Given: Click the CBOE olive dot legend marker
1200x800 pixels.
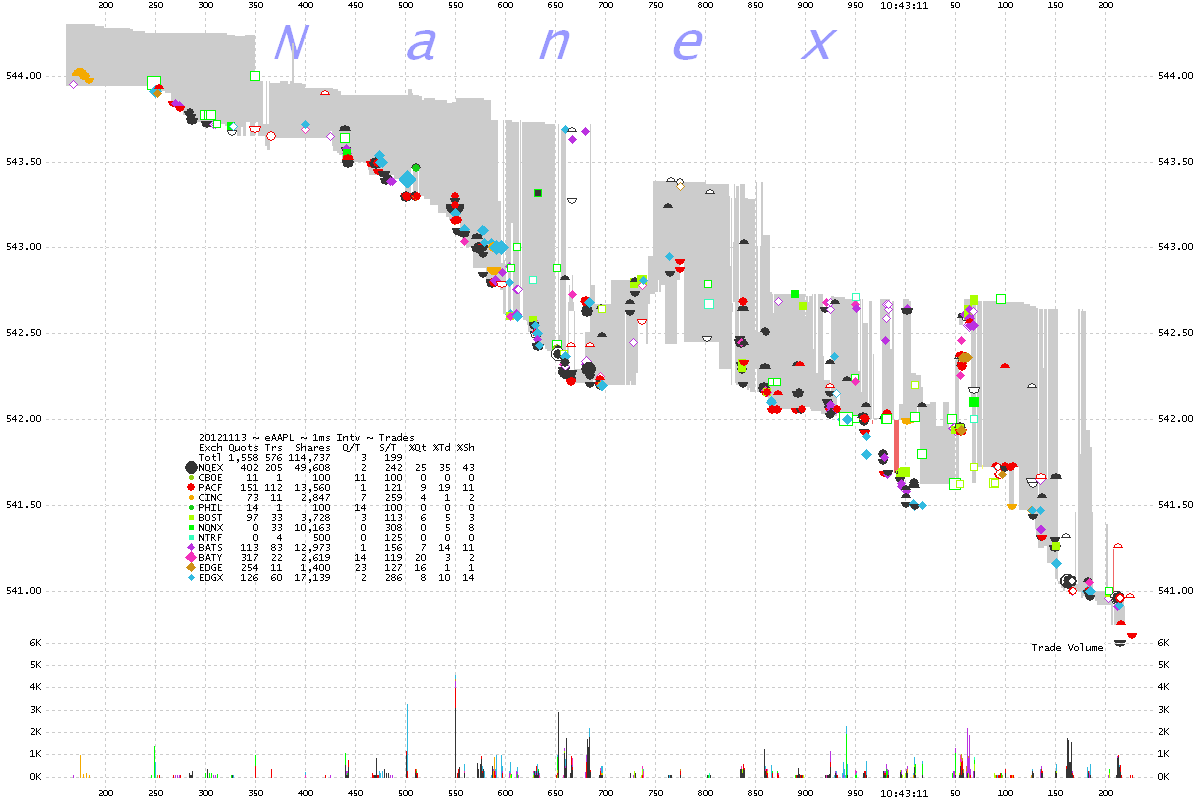Looking at the screenshot, I should point(190,477).
